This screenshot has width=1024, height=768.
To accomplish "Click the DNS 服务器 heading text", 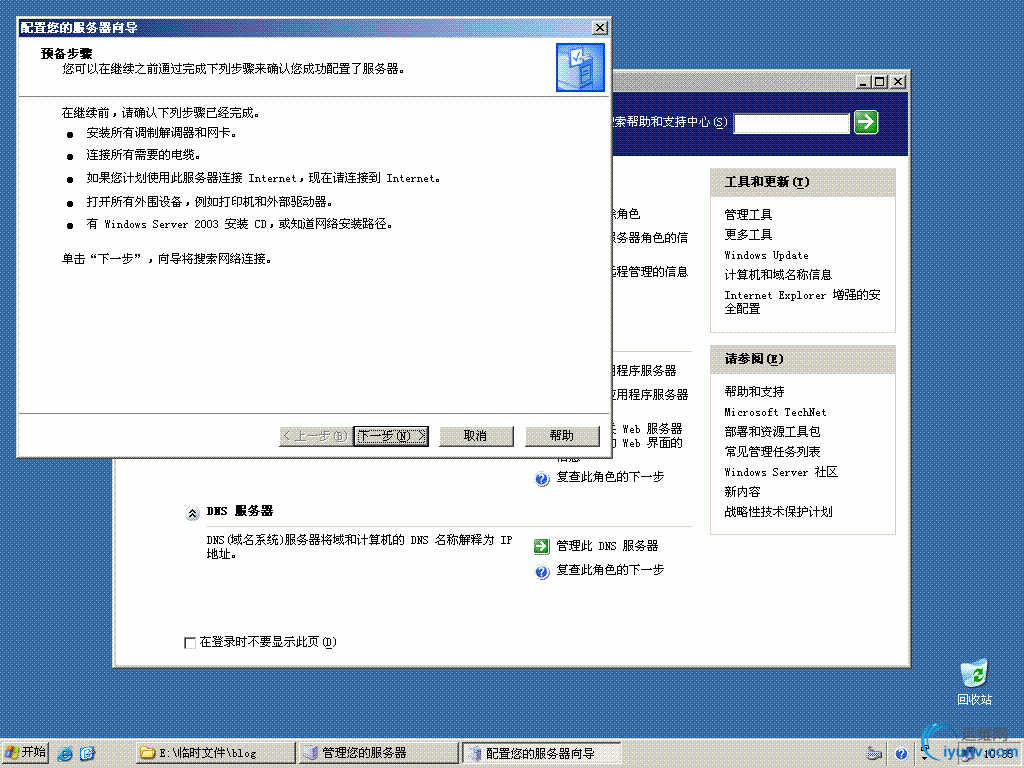I will coord(240,511).
